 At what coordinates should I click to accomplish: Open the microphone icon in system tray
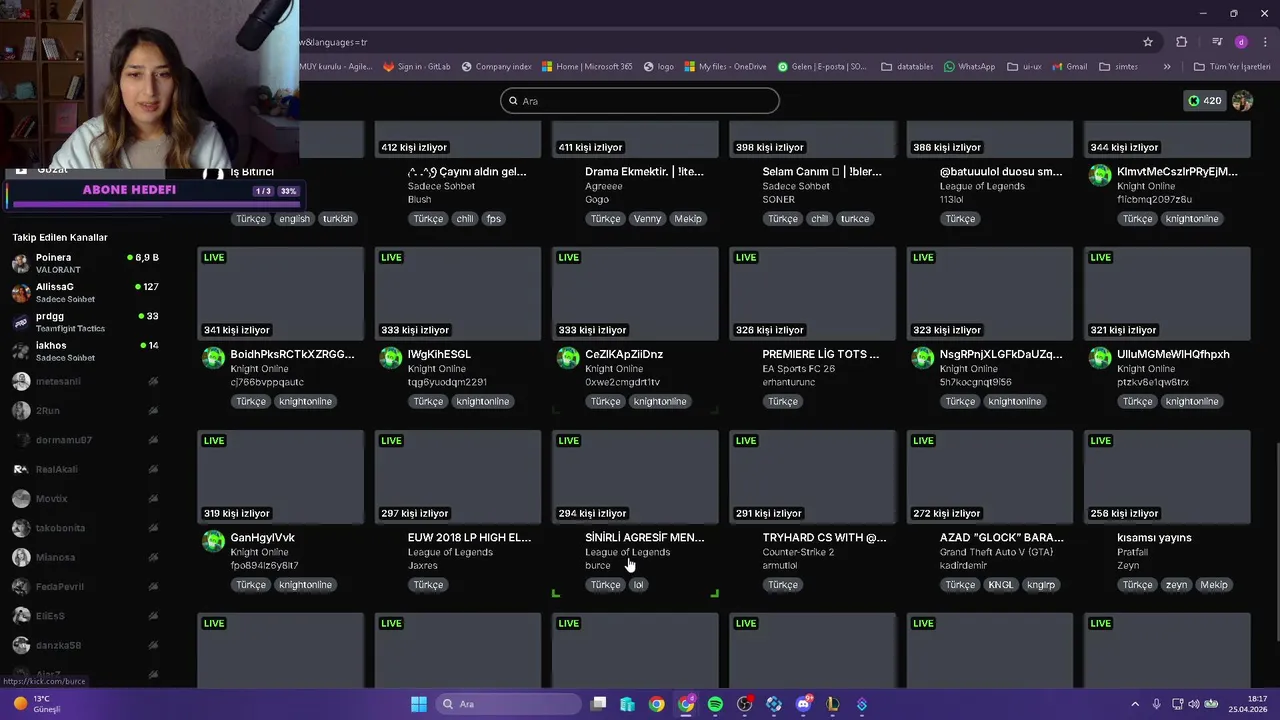pyautogui.click(x=1156, y=704)
